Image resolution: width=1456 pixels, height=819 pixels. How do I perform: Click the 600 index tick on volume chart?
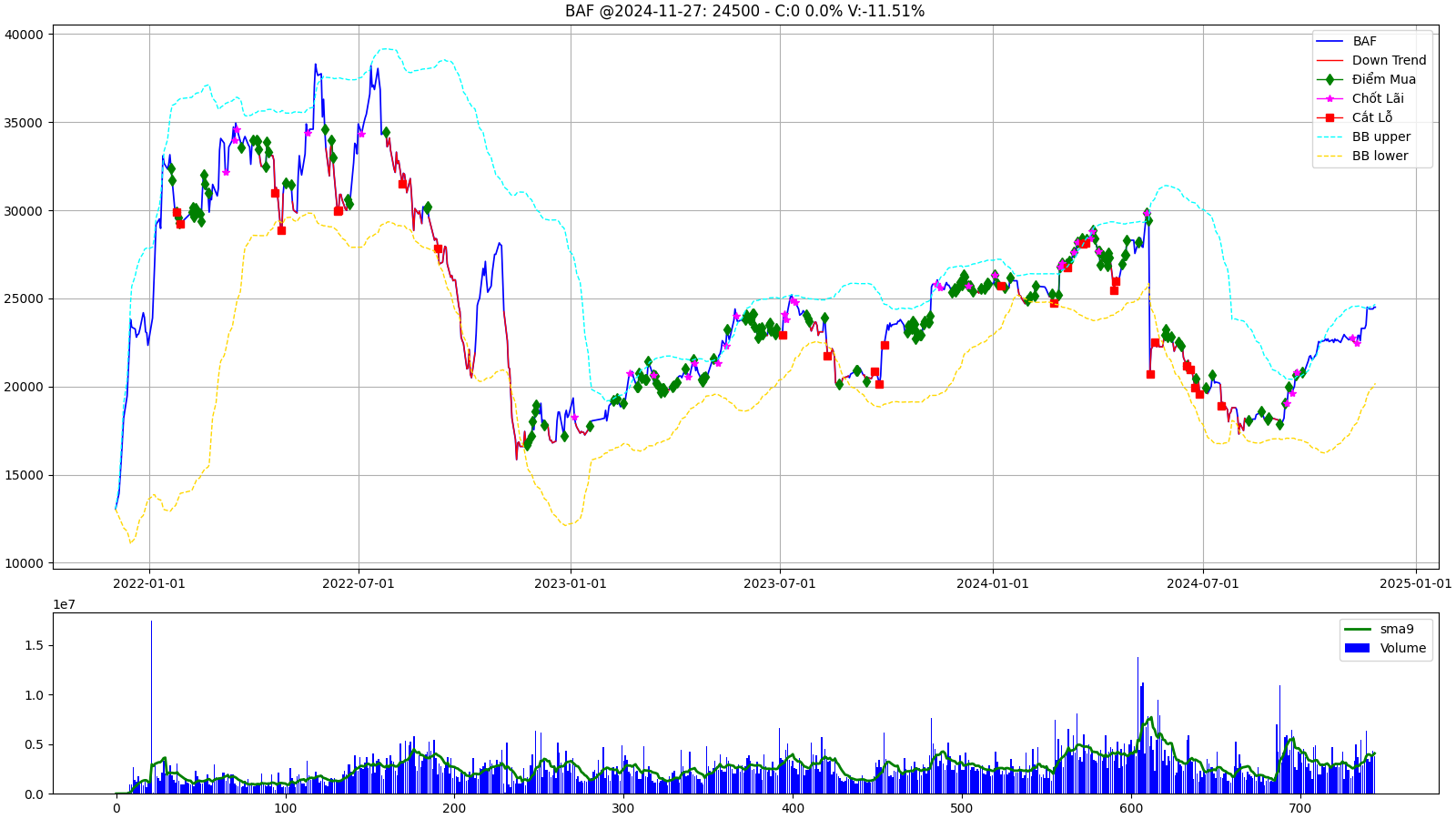click(x=1131, y=808)
